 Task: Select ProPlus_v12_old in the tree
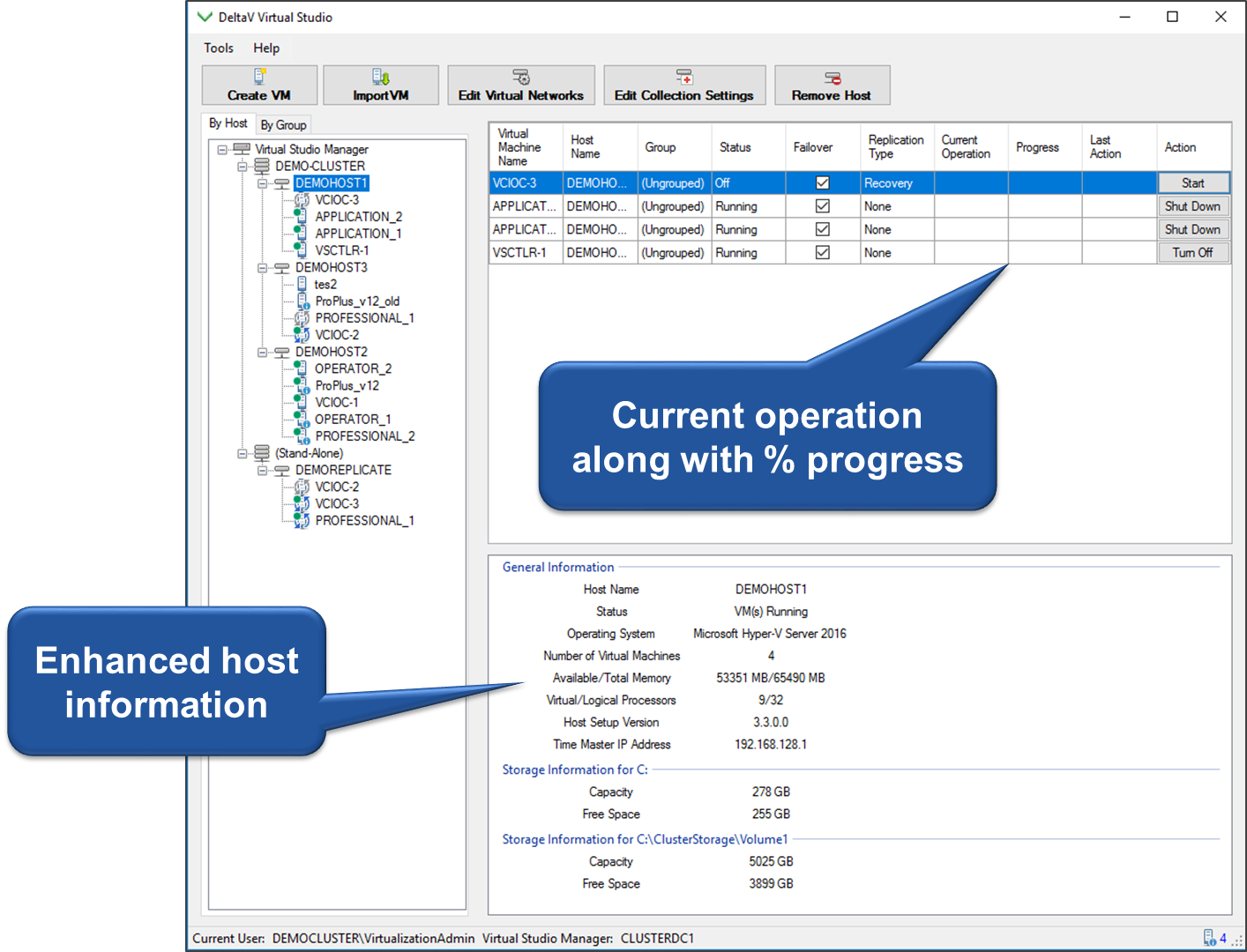pos(358,301)
